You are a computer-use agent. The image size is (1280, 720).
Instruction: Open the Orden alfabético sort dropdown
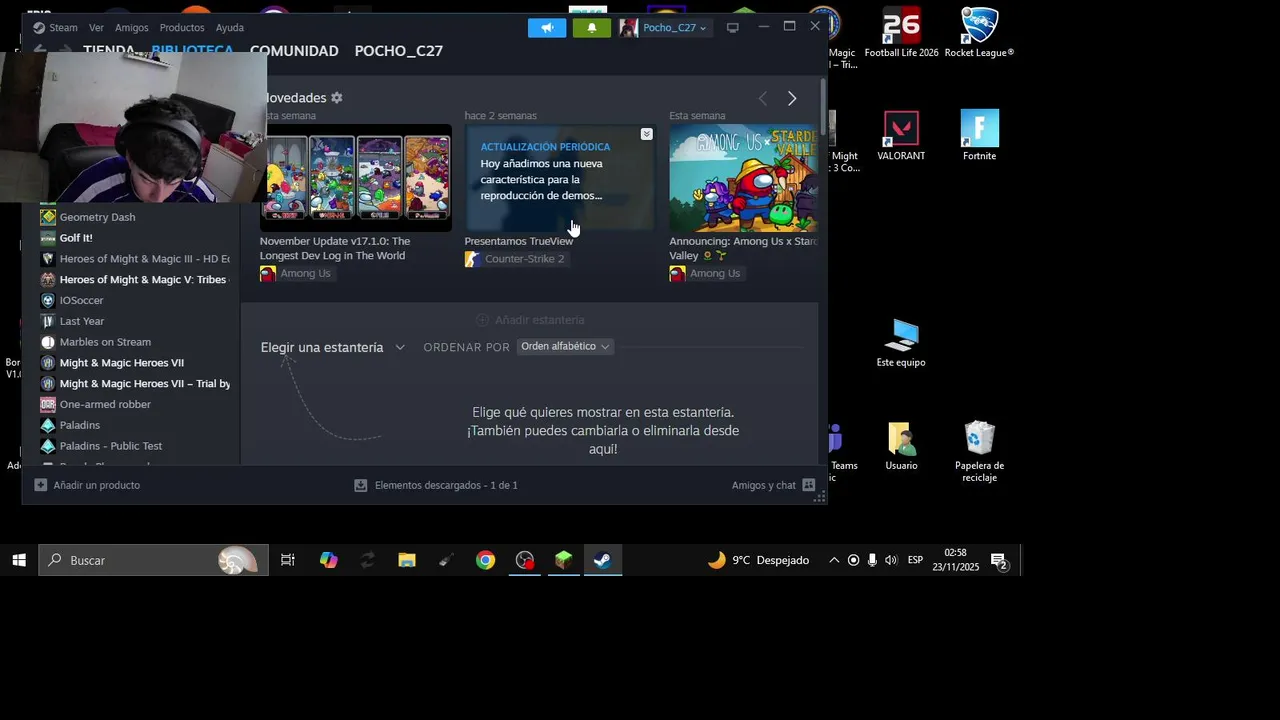(565, 347)
